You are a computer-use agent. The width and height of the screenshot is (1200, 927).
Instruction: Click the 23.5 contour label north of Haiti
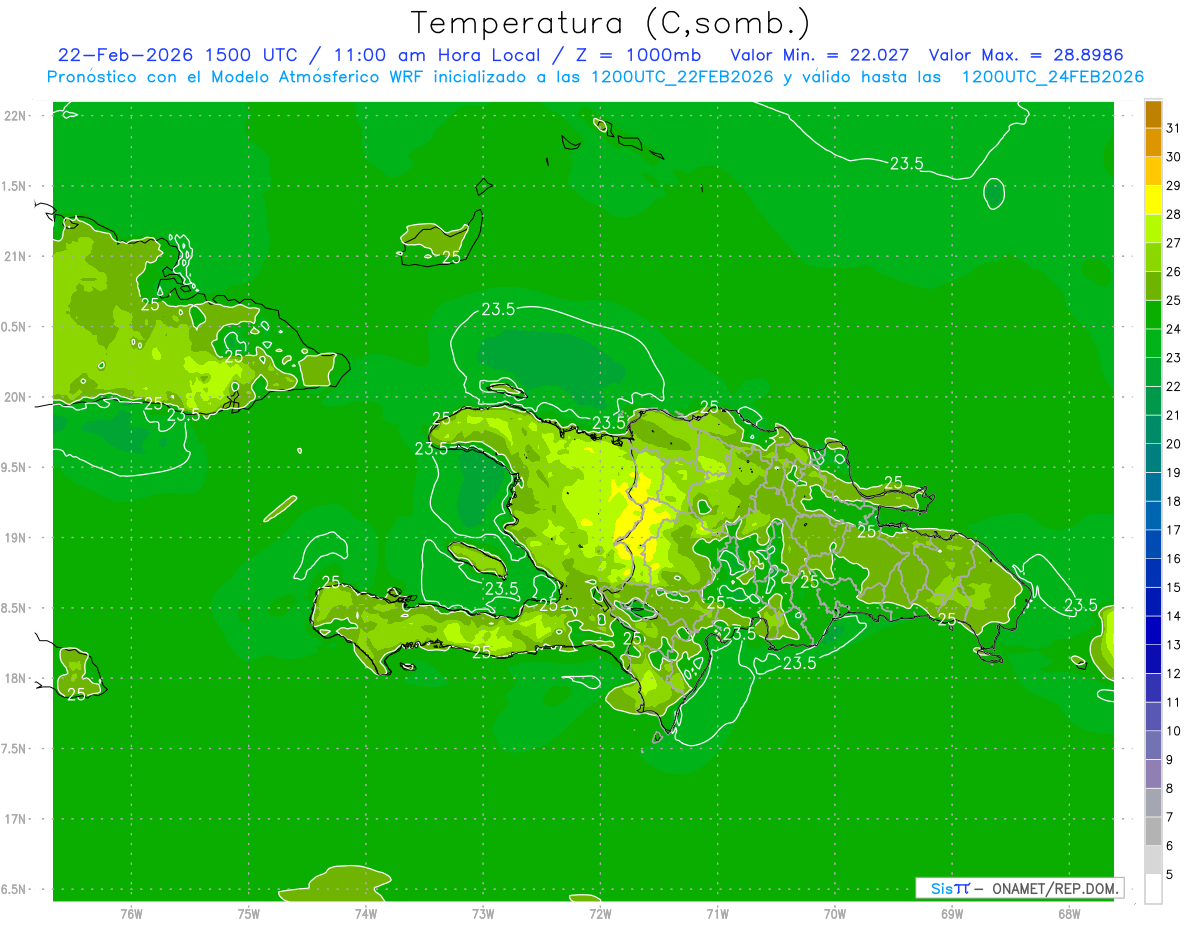coord(498,309)
